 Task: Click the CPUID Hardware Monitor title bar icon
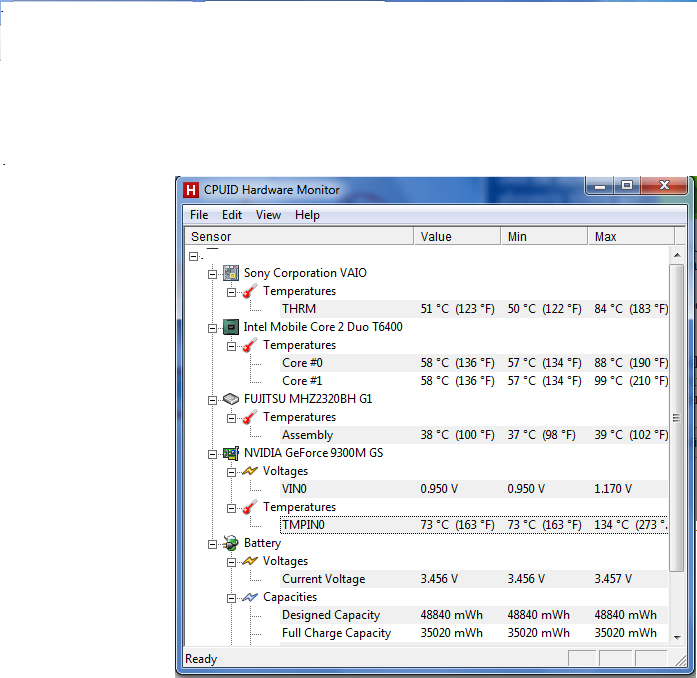(x=191, y=189)
